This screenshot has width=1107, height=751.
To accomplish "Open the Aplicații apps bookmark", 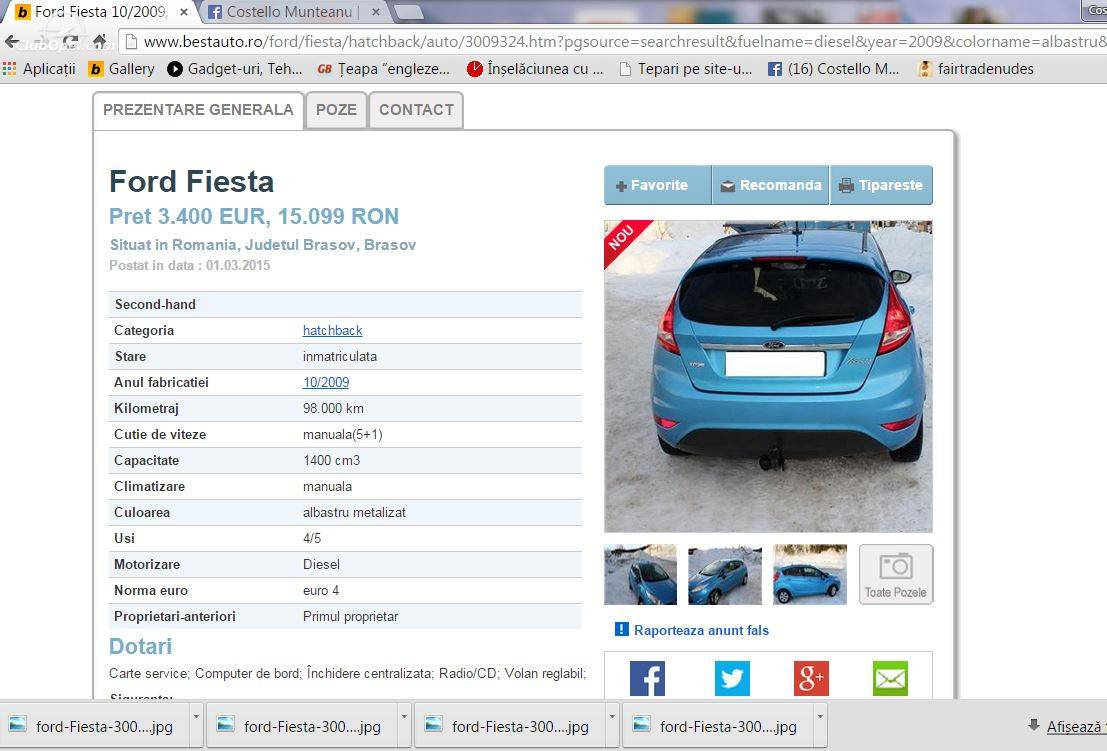I will [40, 68].
